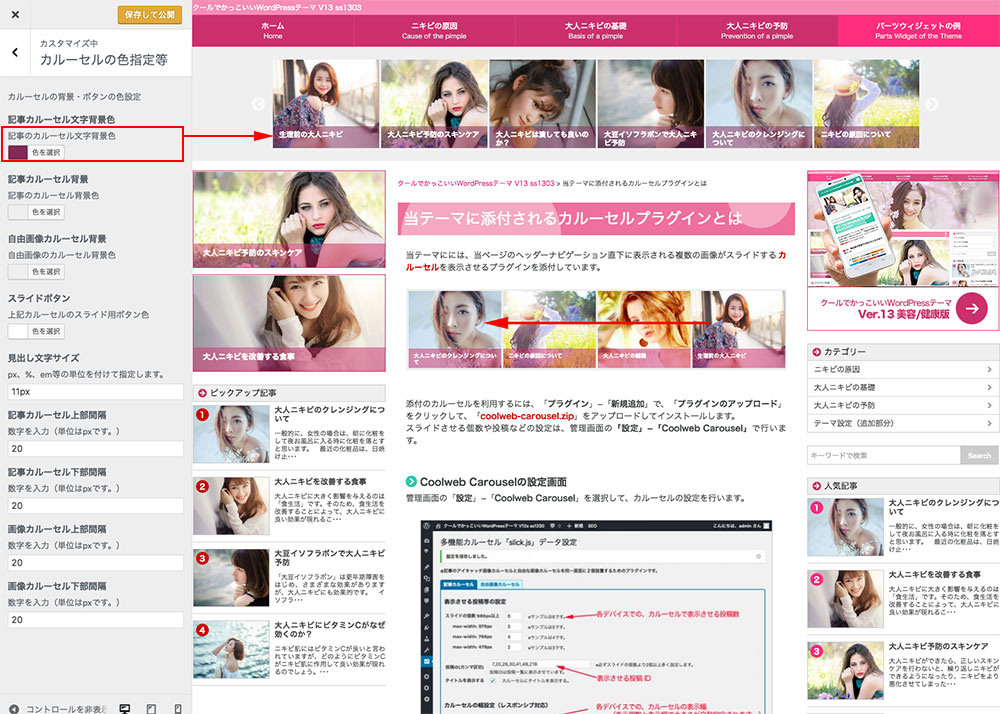This screenshot has width=1000, height=714.
Task: Switch to the mobile preview icon
Action: (x=178, y=708)
